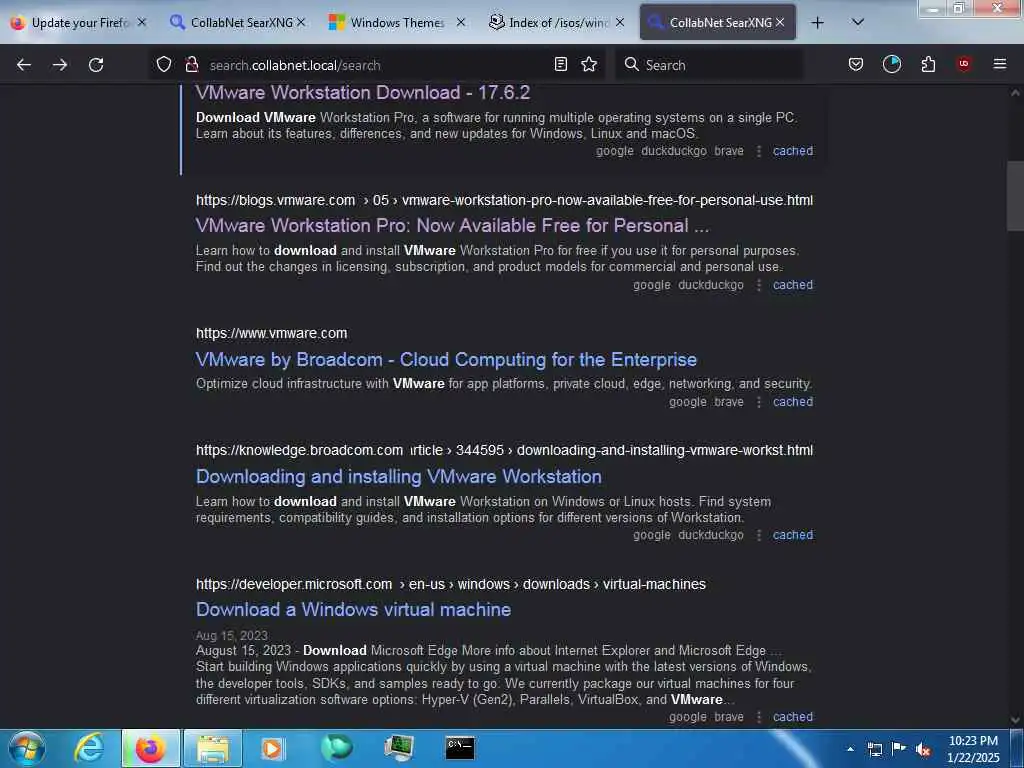1024x768 pixels.
Task: Click the page vertical scrollbar thumb
Action: click(1015, 196)
